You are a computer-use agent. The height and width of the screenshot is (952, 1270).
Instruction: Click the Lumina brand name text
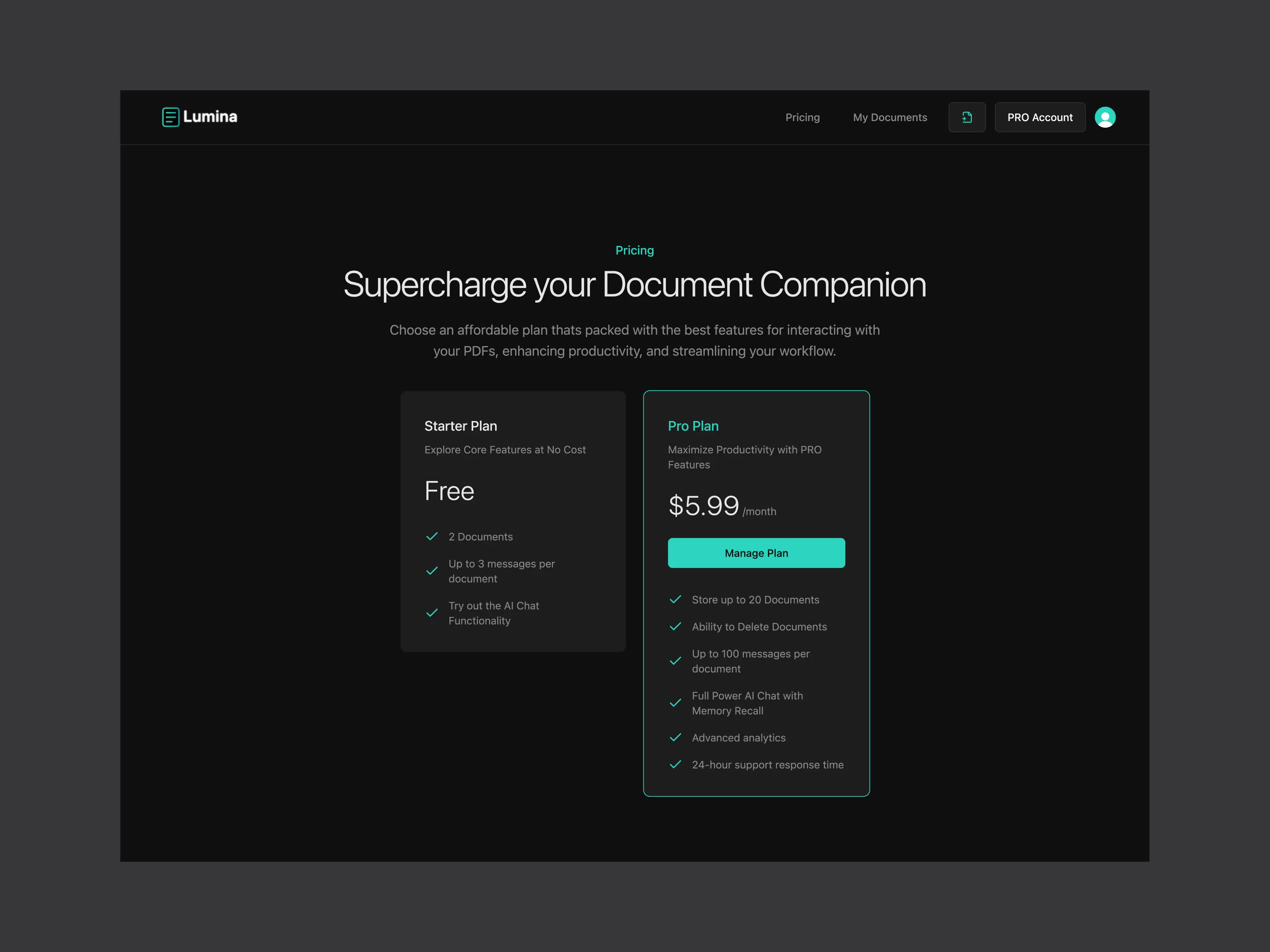tap(210, 117)
